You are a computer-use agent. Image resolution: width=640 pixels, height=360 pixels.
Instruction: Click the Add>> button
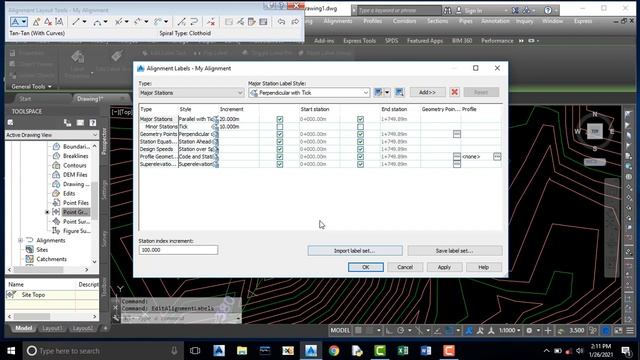click(x=427, y=92)
